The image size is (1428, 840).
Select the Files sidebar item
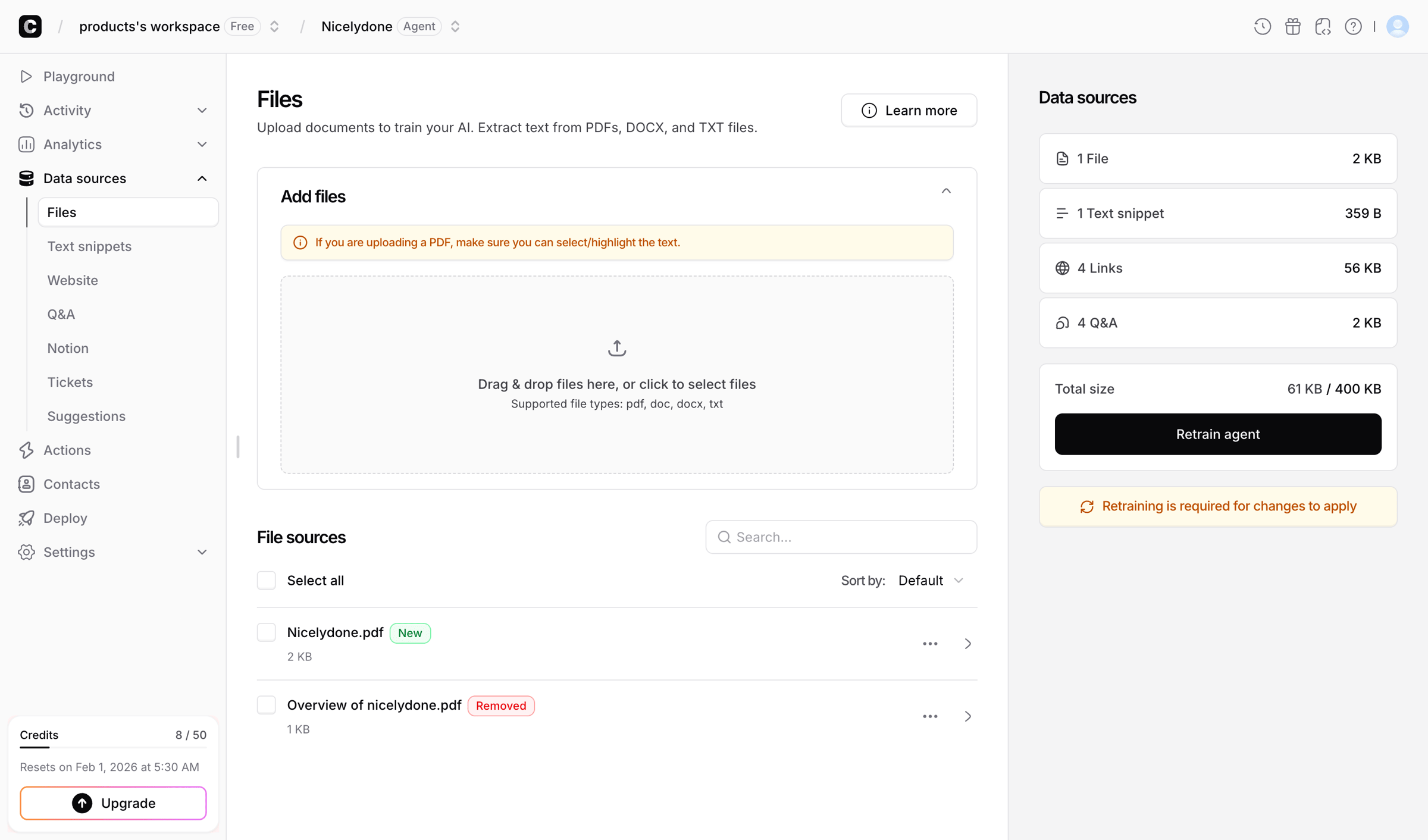128,212
